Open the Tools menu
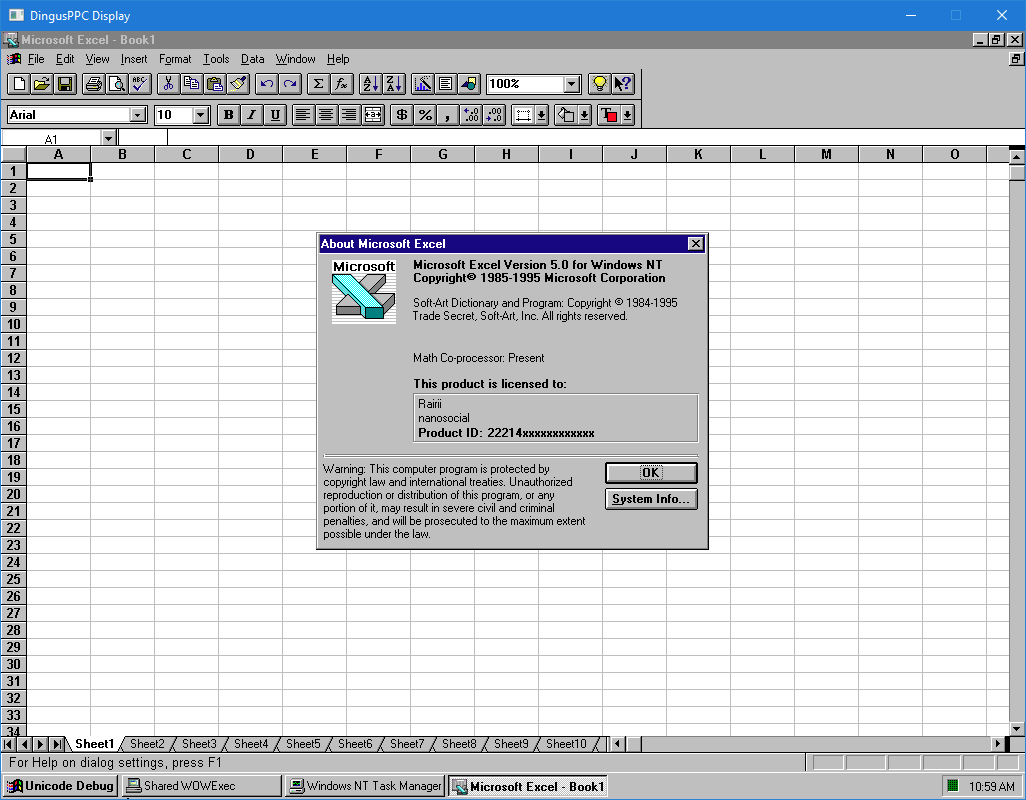Image resolution: width=1026 pixels, height=800 pixels. (x=216, y=59)
